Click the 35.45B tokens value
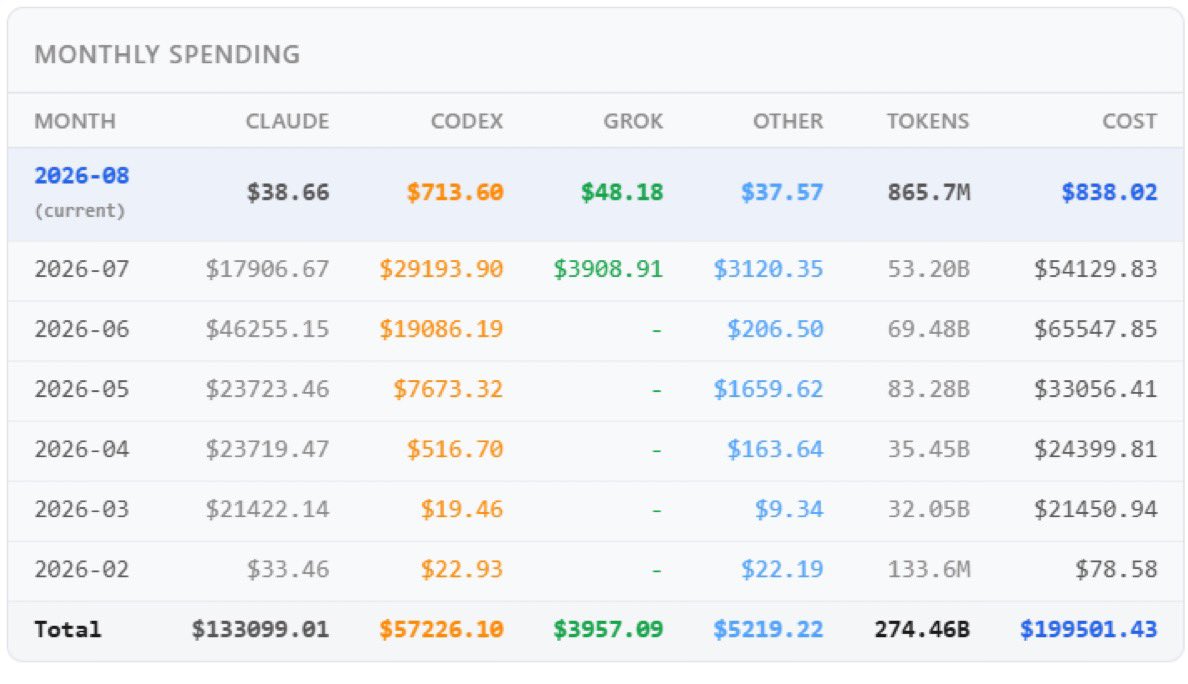Image resolution: width=1188 pixels, height=684 pixels. 929,449
